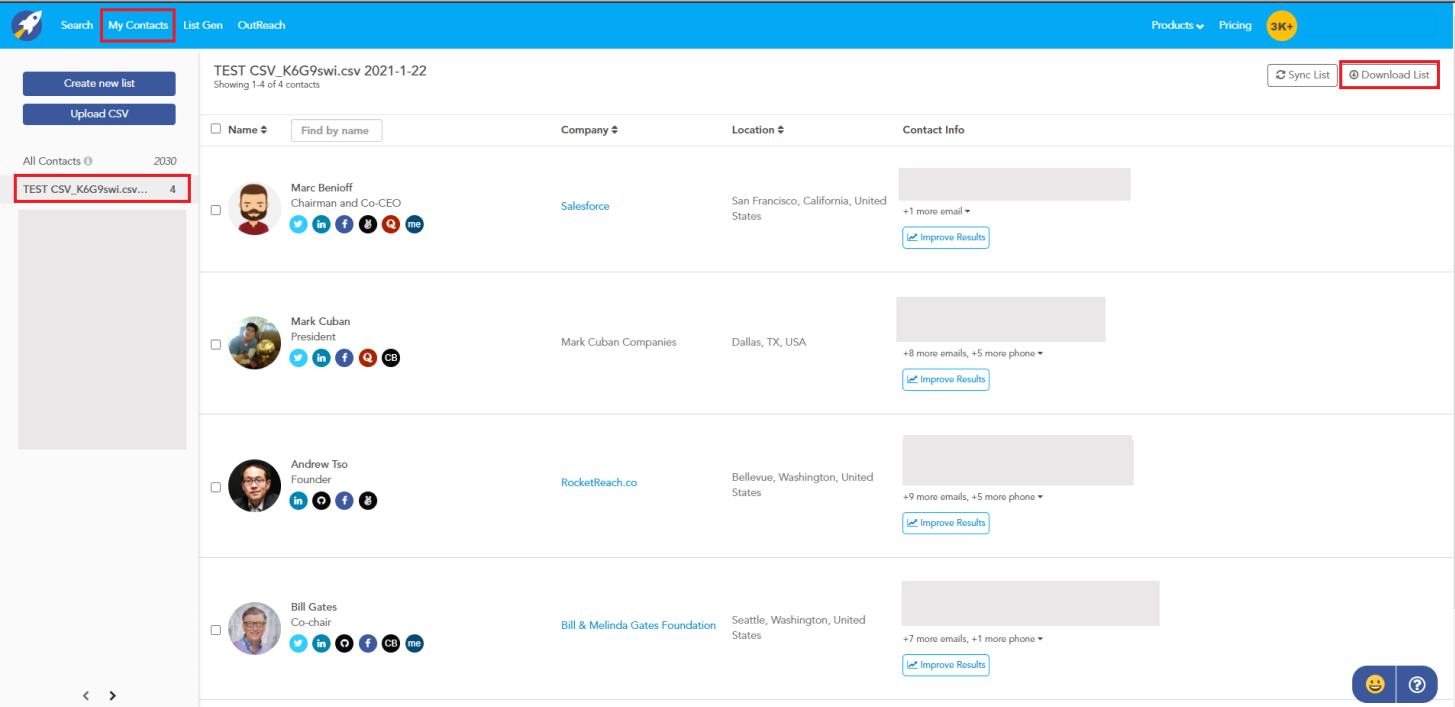Click the Download List button

(1389, 75)
